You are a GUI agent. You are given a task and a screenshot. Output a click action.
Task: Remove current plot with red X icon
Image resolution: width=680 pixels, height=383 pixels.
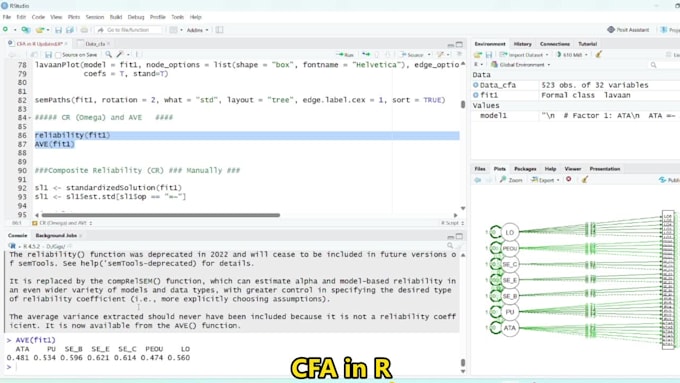coord(569,180)
